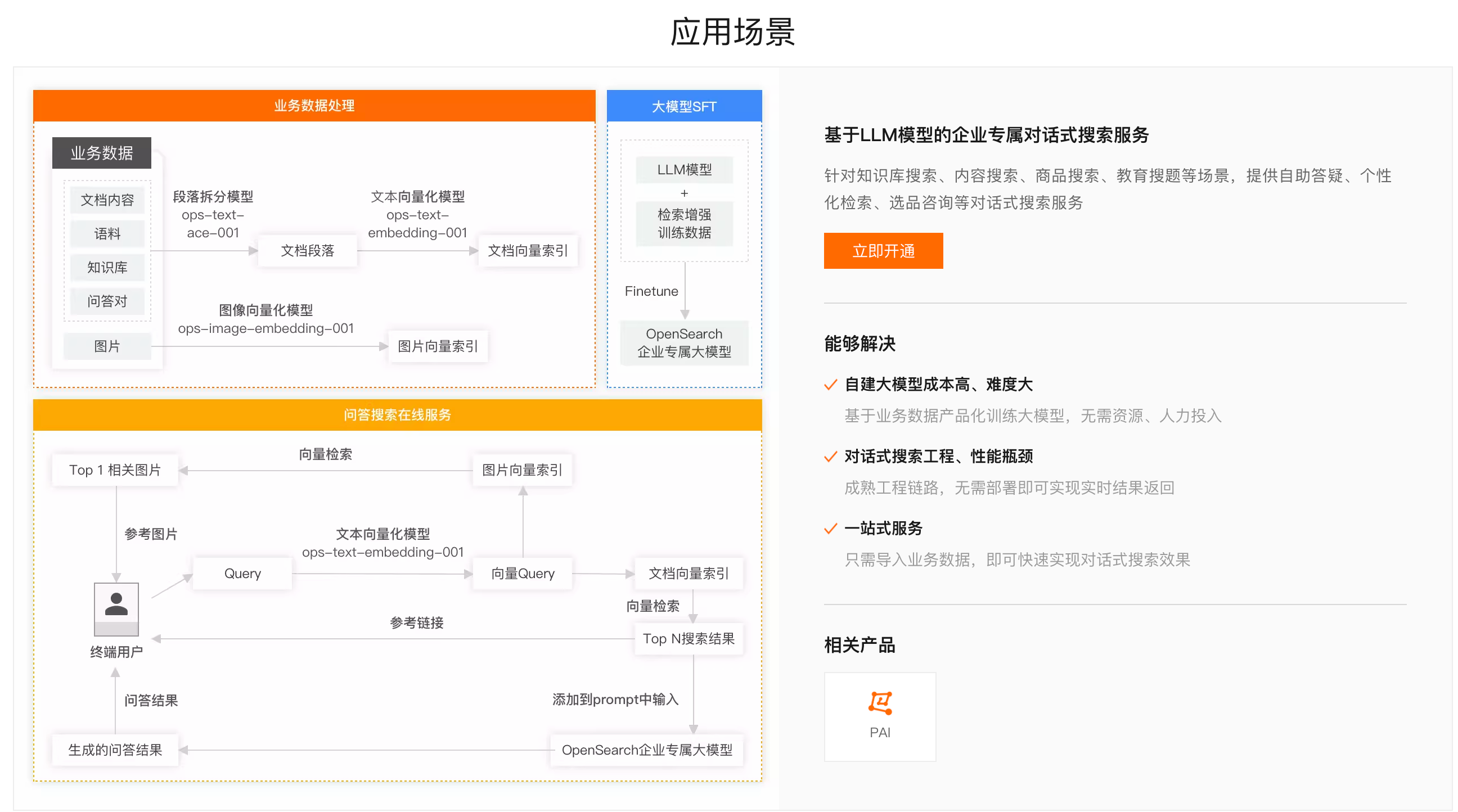The width and height of the screenshot is (1458, 812).
Task: Click the LLM模型 box
Action: [x=684, y=170]
